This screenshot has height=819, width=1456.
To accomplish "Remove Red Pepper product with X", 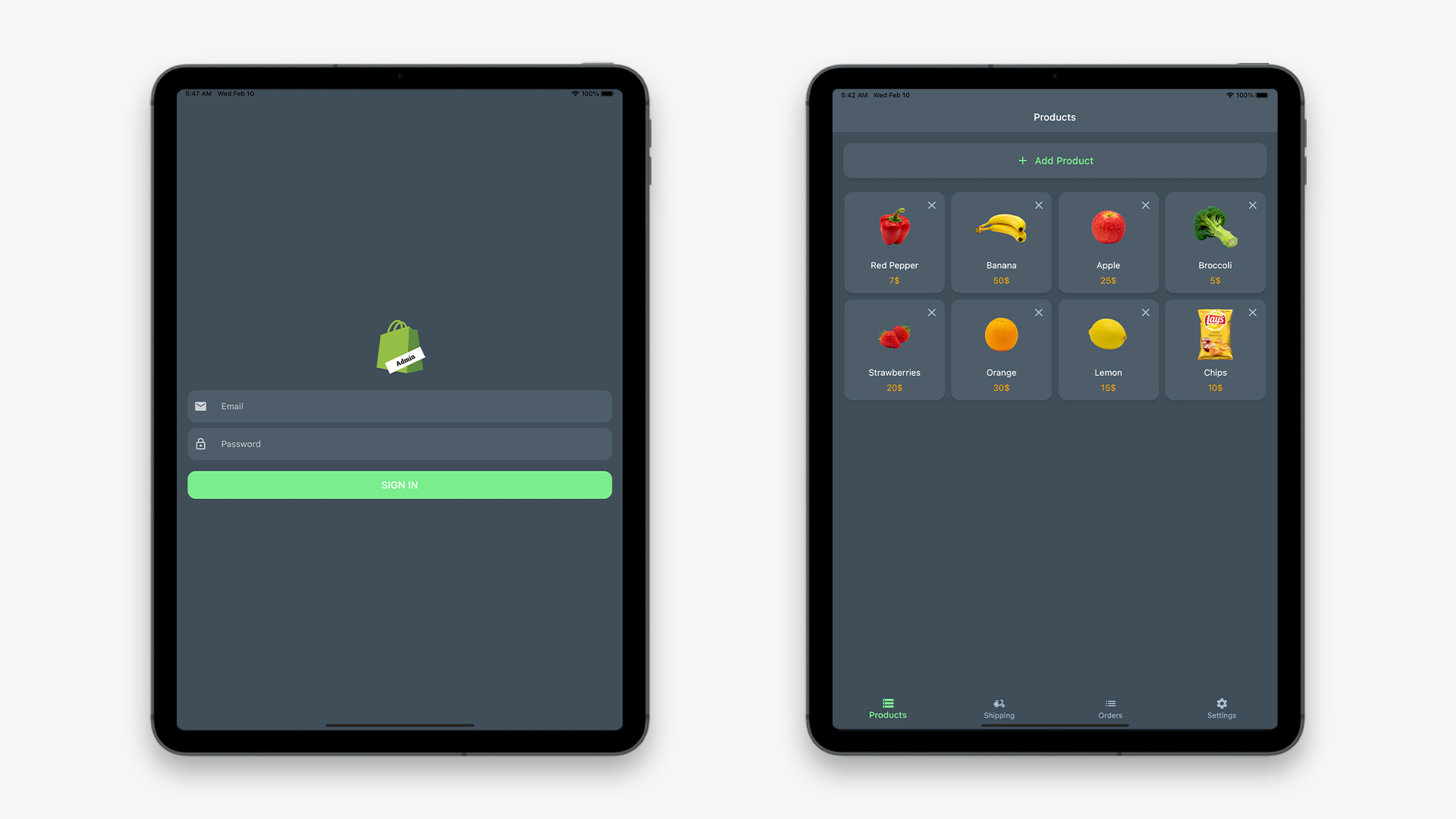I will pos(930,205).
